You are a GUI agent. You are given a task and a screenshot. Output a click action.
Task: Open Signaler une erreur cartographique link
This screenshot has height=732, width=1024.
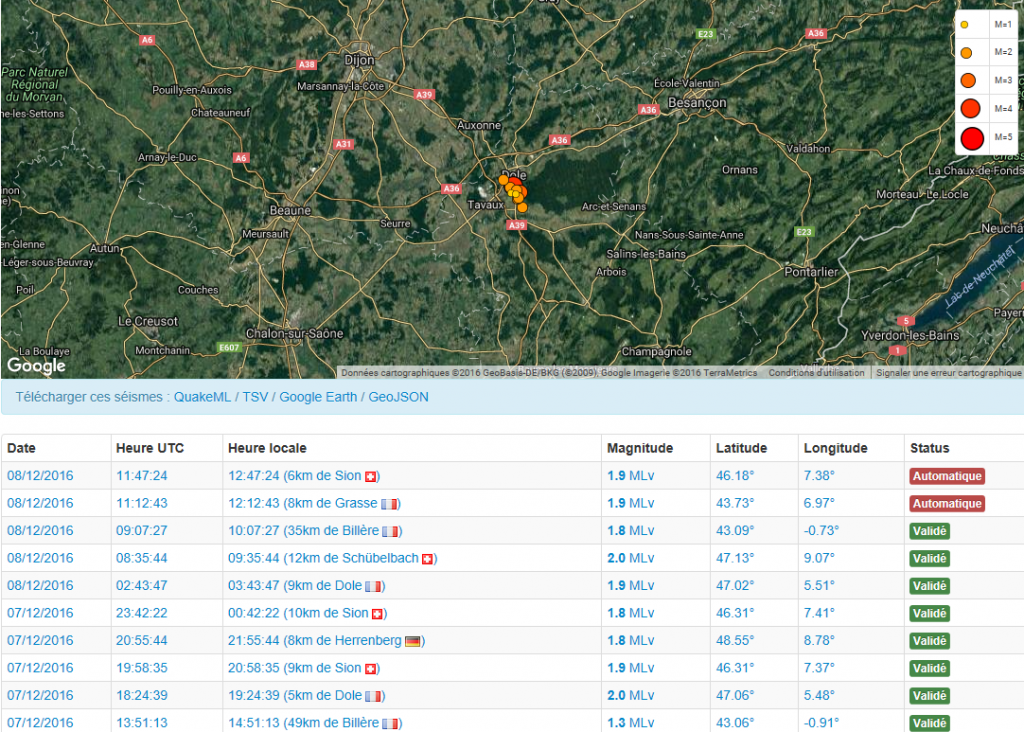point(948,373)
